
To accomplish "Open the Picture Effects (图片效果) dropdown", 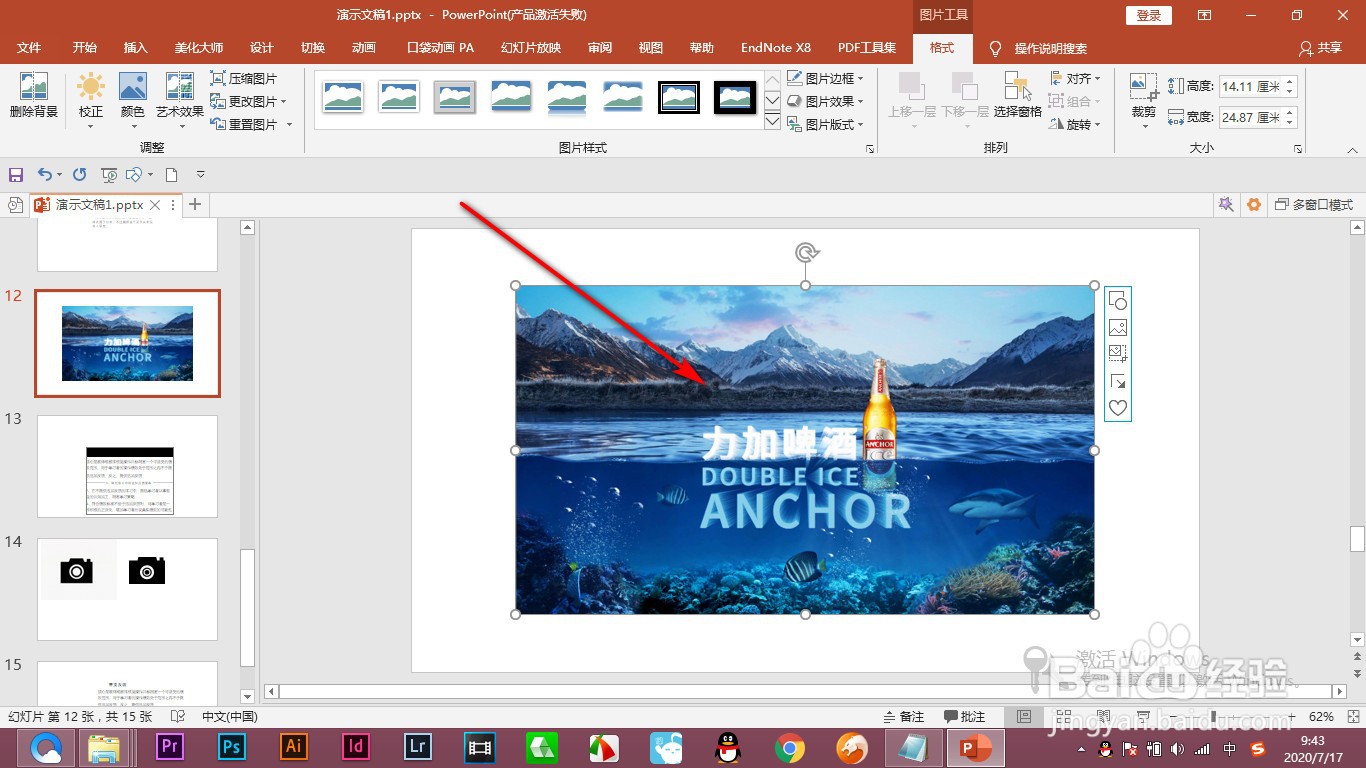I will [825, 101].
